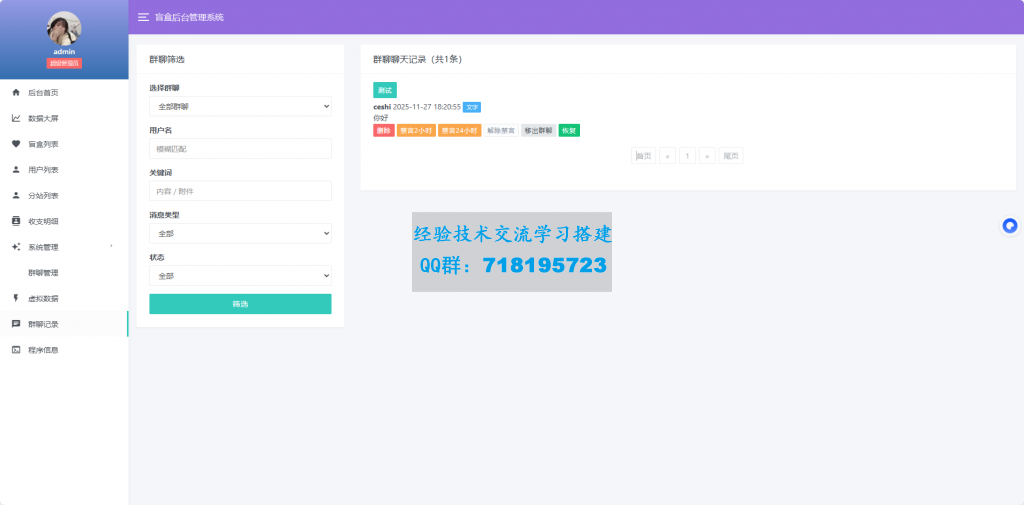
Task: Open the 消息类型 dropdown
Action: coord(240,233)
